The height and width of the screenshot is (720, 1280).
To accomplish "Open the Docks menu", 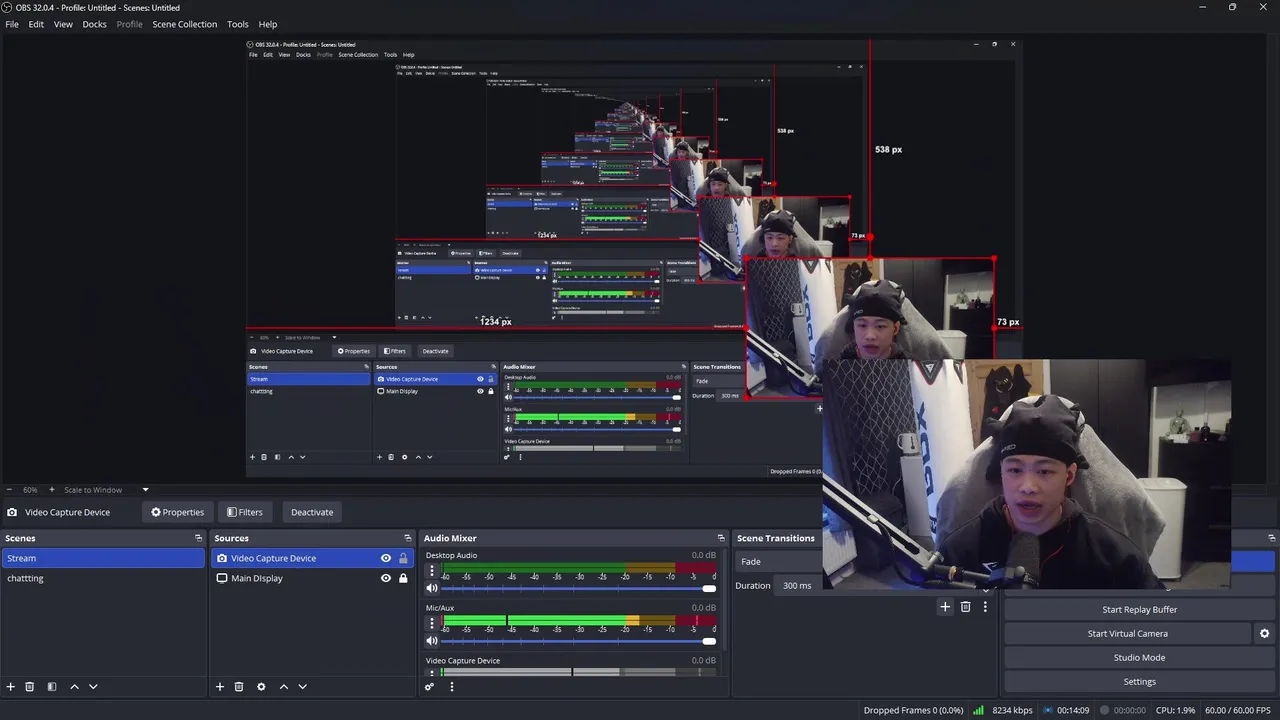I will click(x=94, y=24).
